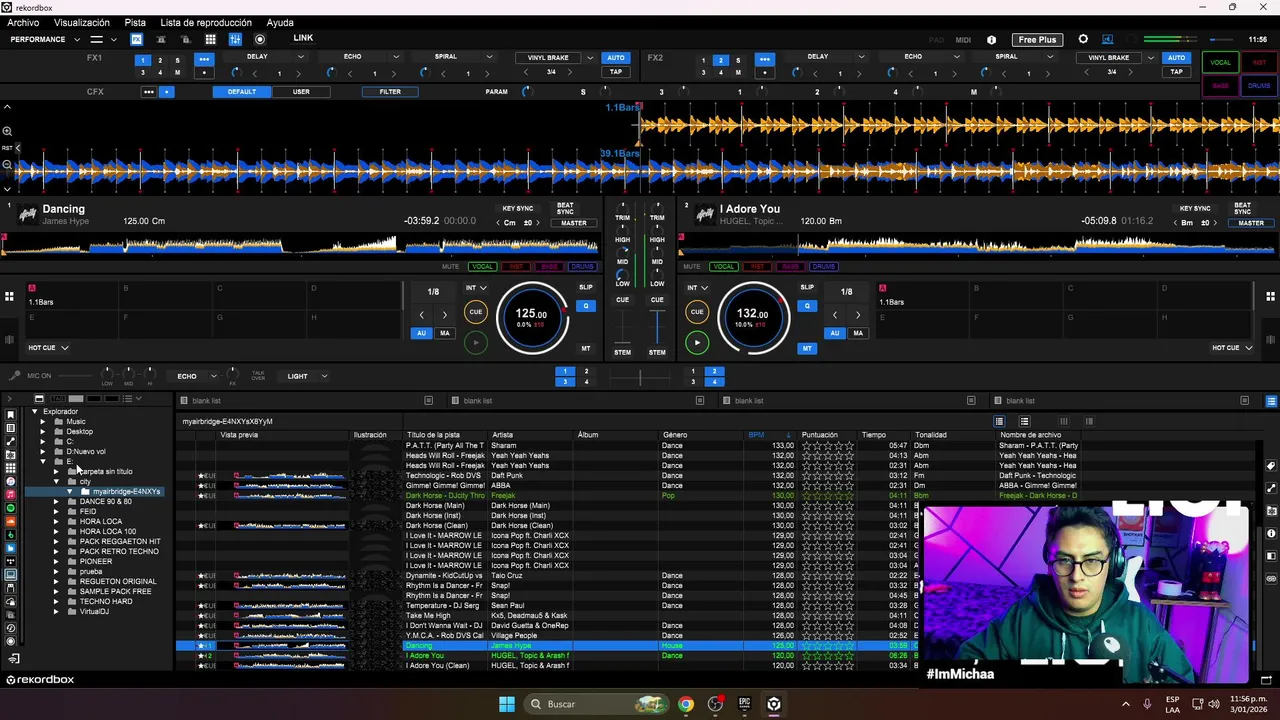Click the mixer channel 2 STEM button
Screen dimensions: 1280x720
(x=657, y=352)
